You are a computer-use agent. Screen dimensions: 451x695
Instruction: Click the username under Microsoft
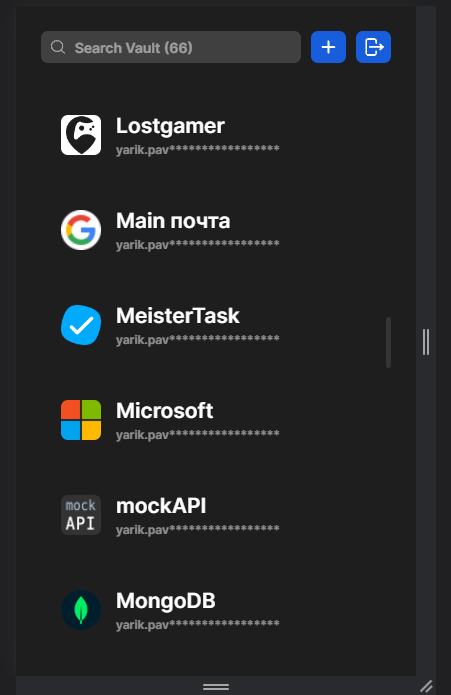pyautogui.click(x=198, y=435)
